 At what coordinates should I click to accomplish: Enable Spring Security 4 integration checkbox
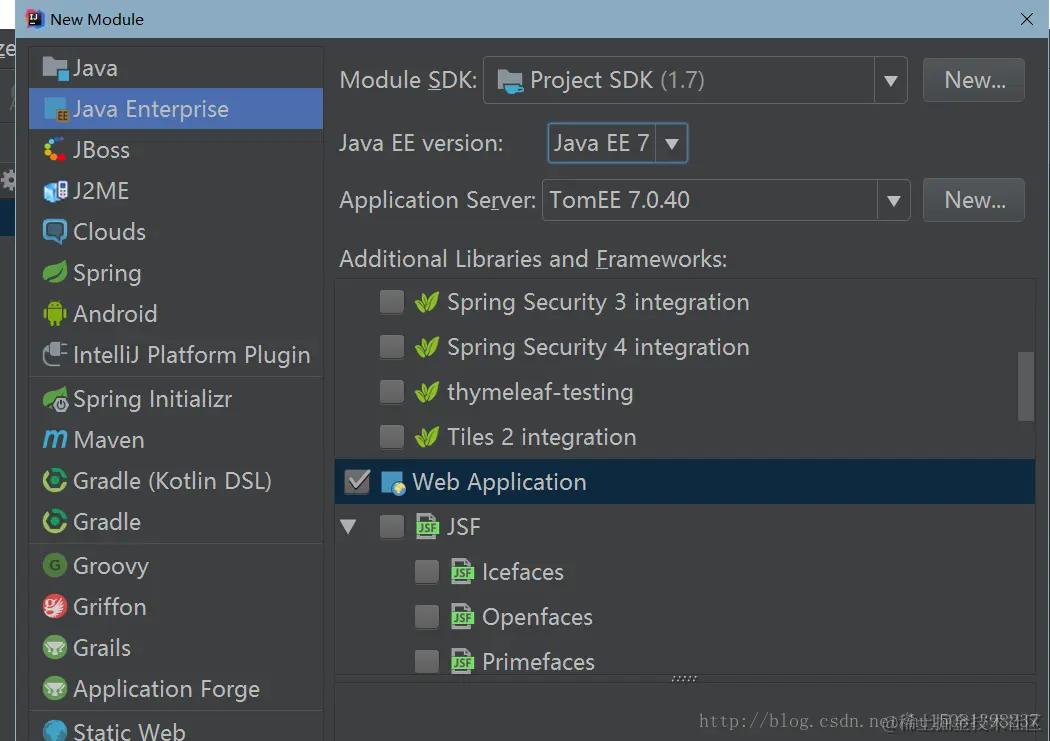pyautogui.click(x=392, y=347)
